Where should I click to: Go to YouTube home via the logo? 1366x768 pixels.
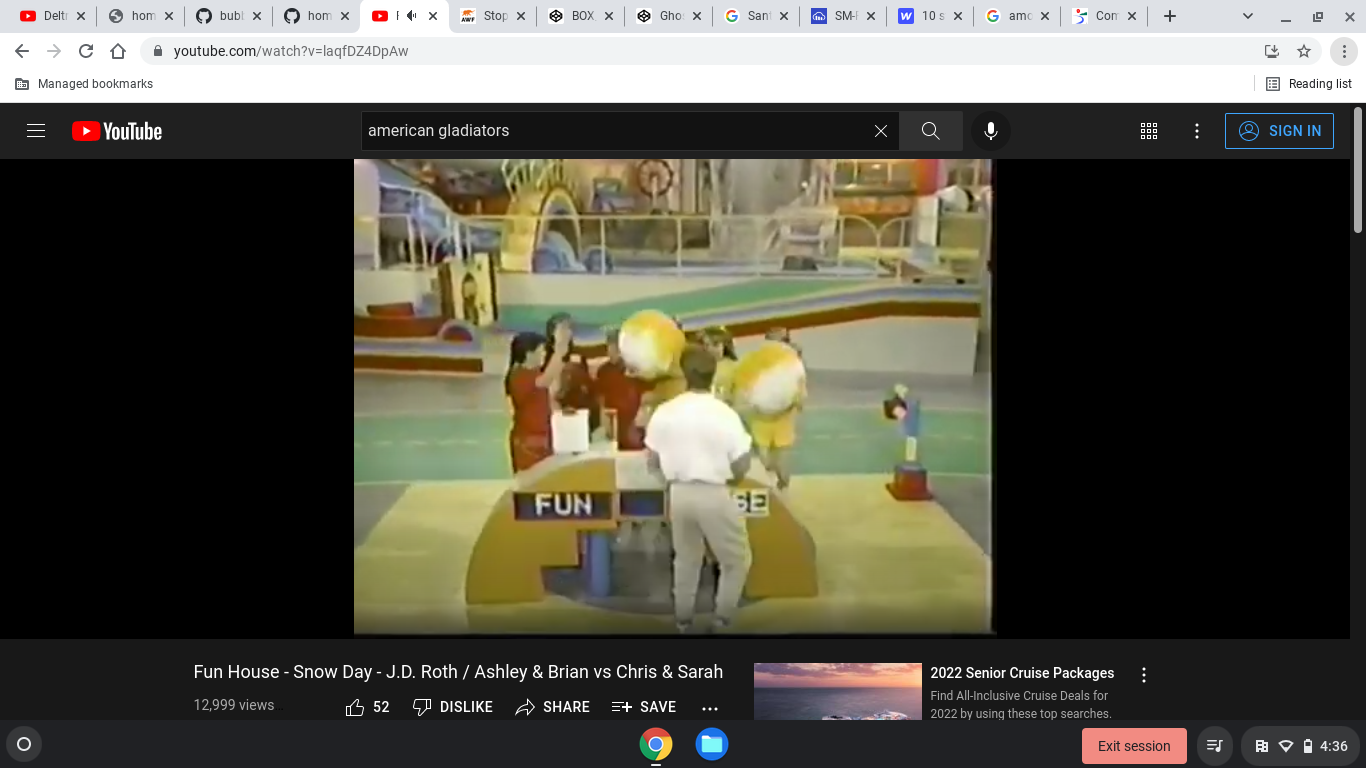click(x=117, y=131)
